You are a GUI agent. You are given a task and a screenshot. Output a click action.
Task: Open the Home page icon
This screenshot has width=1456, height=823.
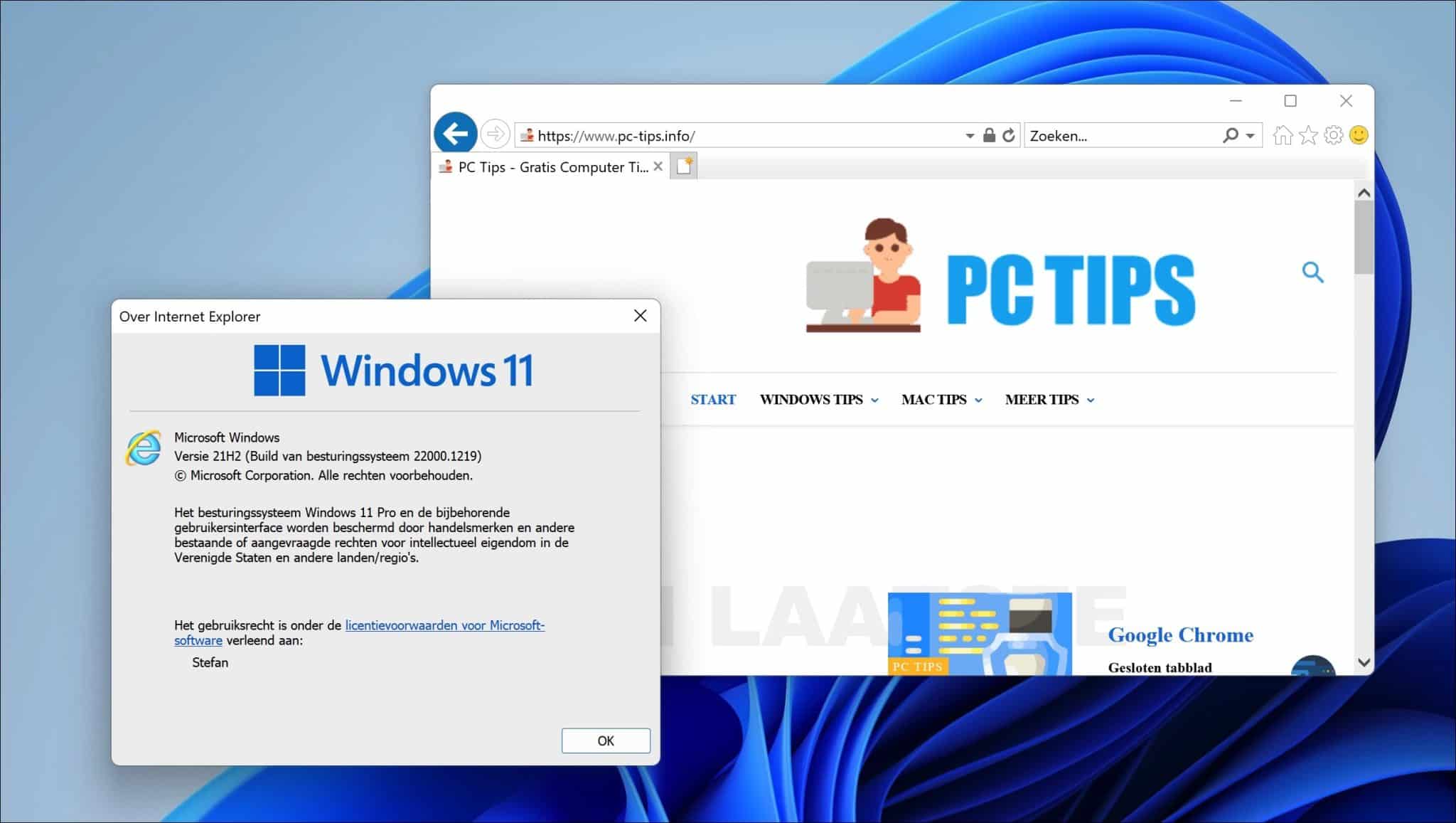coord(1282,134)
